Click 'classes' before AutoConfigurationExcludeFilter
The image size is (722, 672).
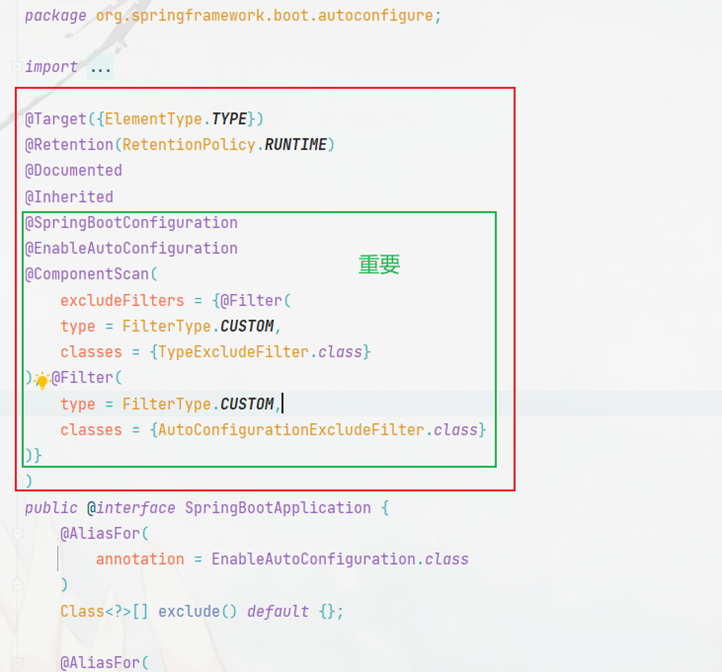[91, 430]
